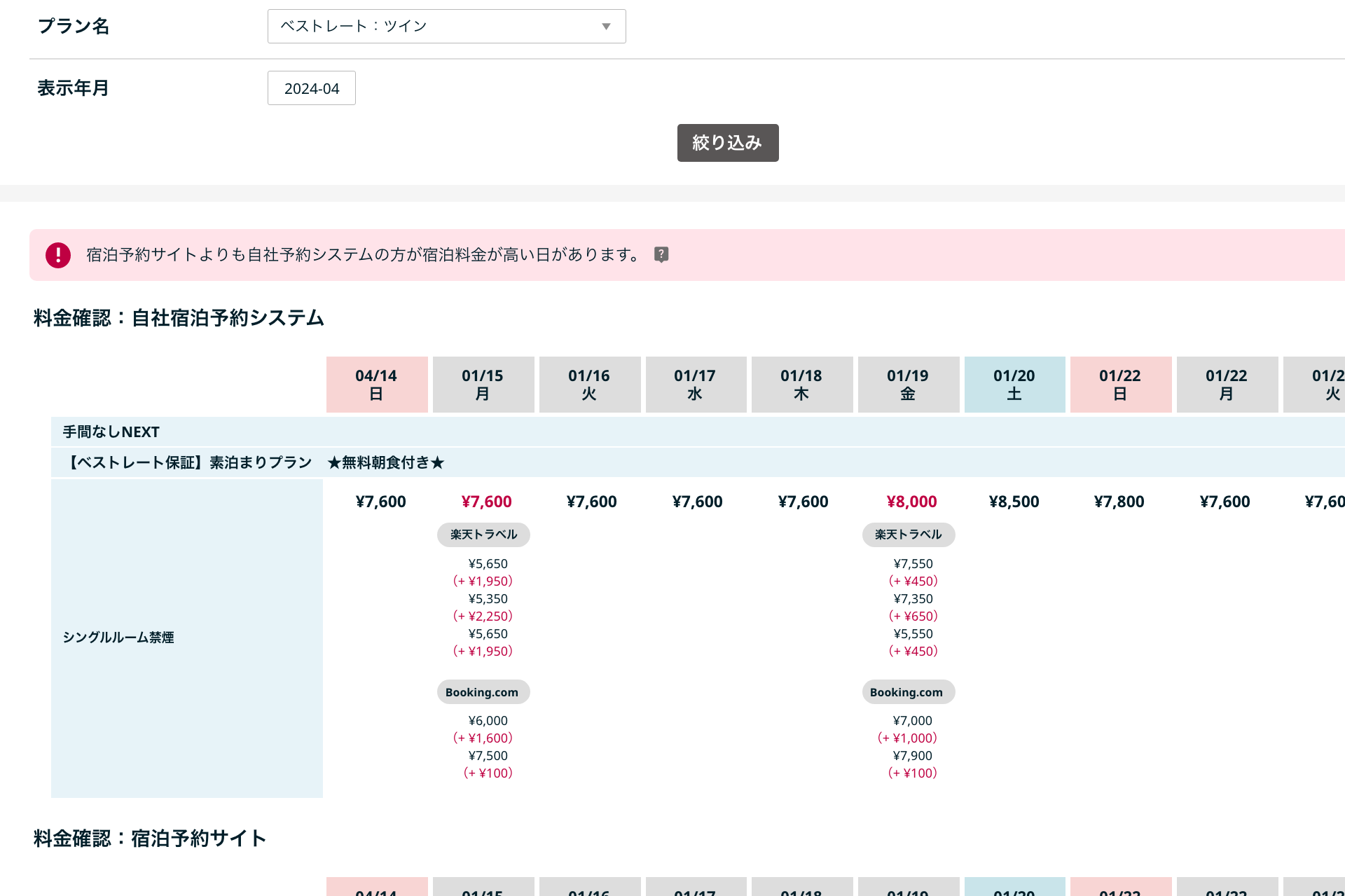This screenshot has width=1345, height=896.
Task: Click the dropdown arrow for ベストレート：ツイン
Action: [606, 27]
